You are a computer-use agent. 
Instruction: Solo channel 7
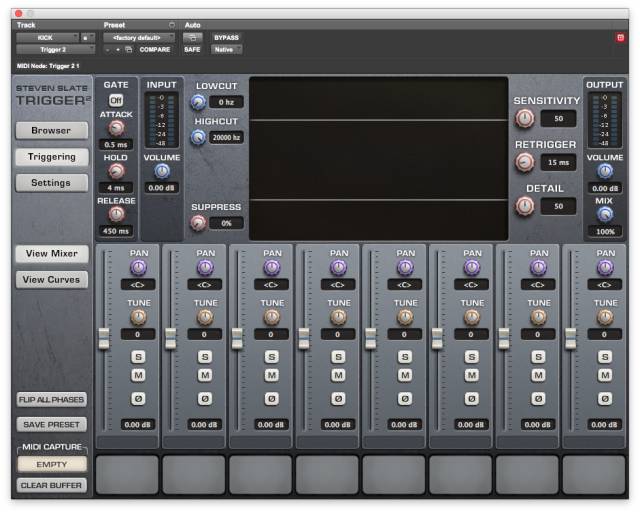coord(538,357)
